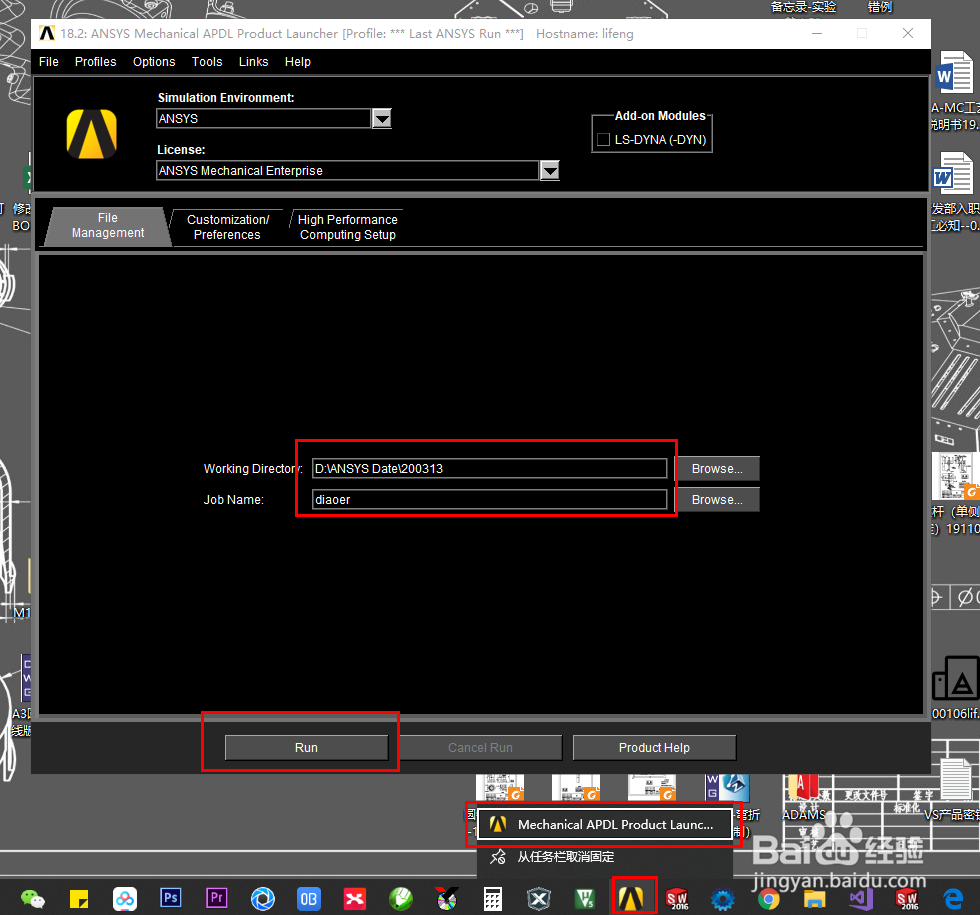The height and width of the screenshot is (915, 980).
Task: Open the green V5 taskbar icon
Action: pyautogui.click(x=585, y=899)
